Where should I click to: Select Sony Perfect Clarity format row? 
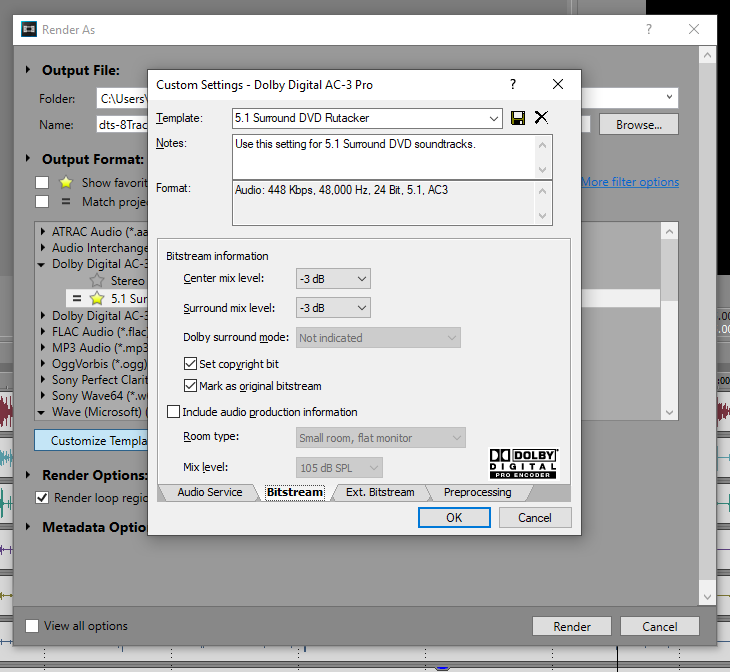(100, 380)
